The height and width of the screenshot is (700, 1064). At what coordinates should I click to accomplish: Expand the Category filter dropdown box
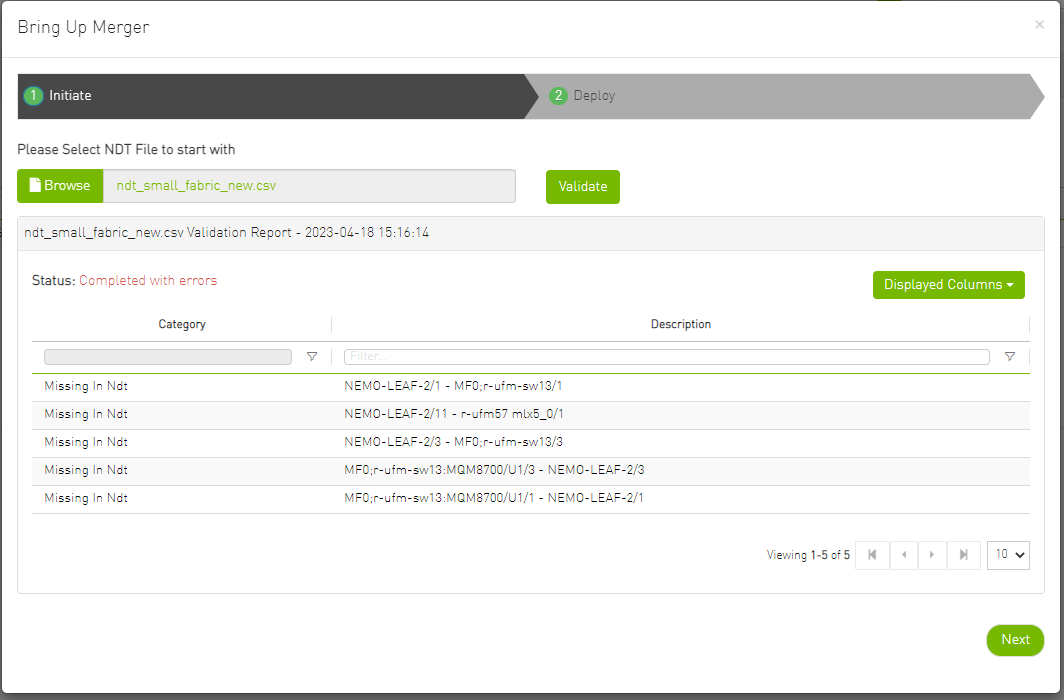167,356
